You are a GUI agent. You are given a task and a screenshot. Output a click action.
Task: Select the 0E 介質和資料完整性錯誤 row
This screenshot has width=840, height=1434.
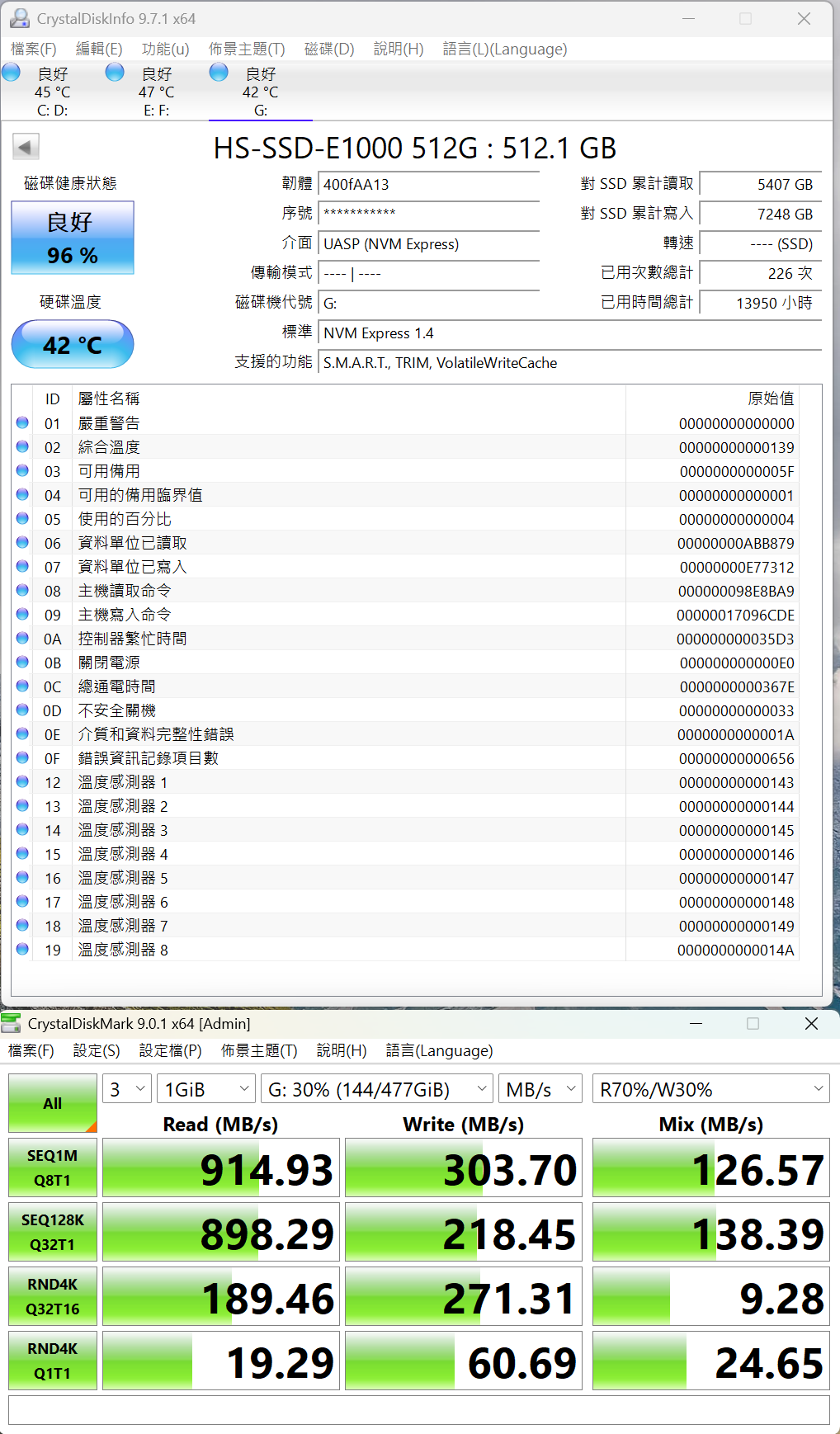coord(405,734)
